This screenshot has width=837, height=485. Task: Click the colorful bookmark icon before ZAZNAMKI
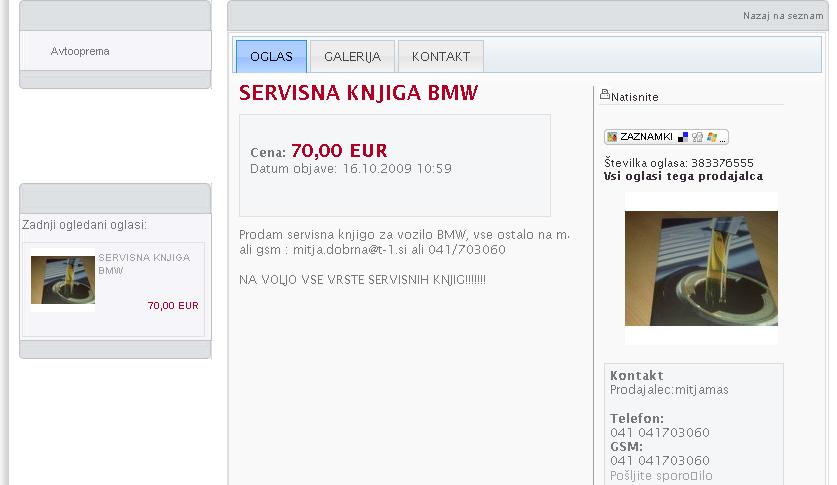click(x=612, y=137)
